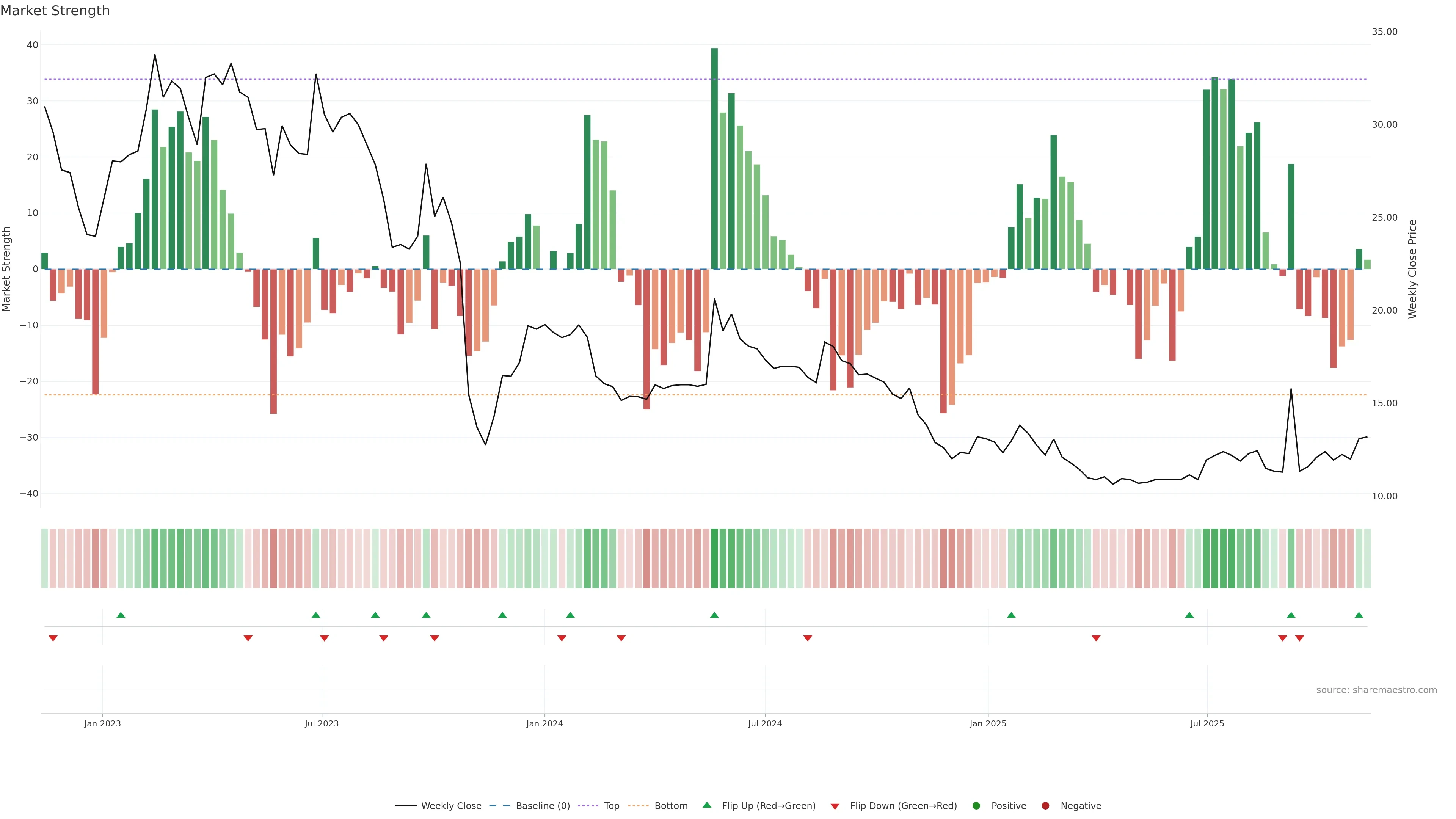Click the rightmost green flip-up triangle marker
Viewport: 1456px width, 819px height.
(x=1359, y=615)
